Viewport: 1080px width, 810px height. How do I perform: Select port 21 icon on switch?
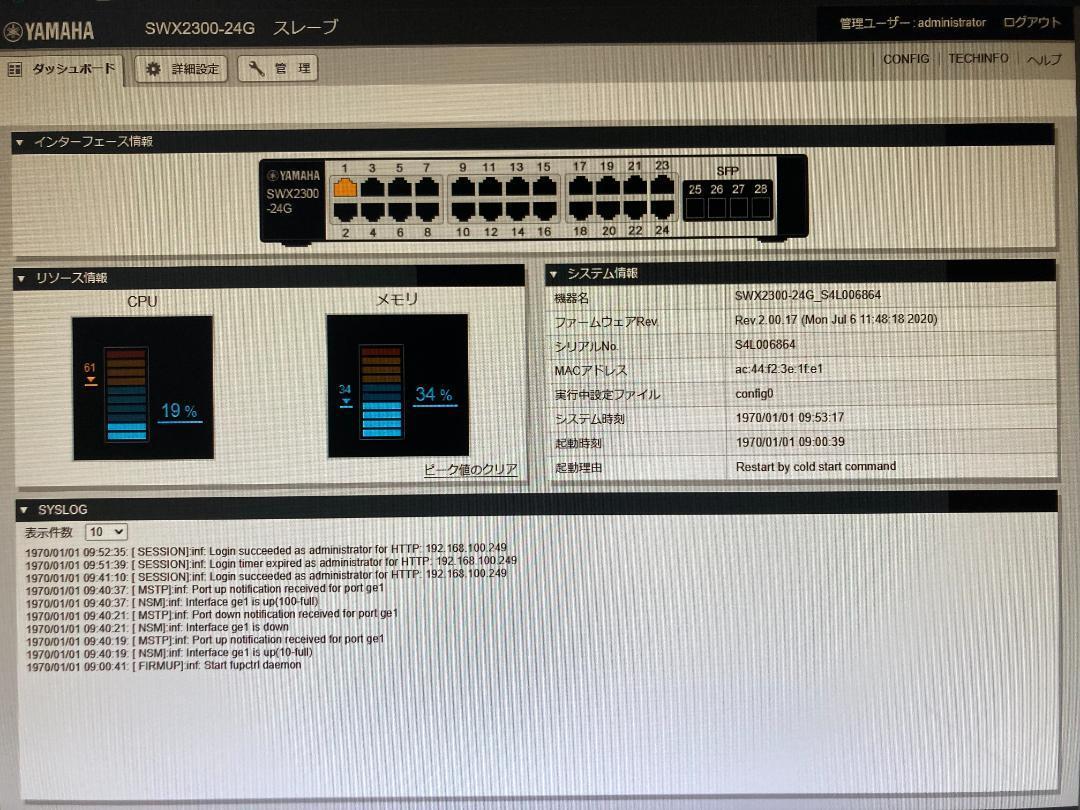click(x=635, y=185)
